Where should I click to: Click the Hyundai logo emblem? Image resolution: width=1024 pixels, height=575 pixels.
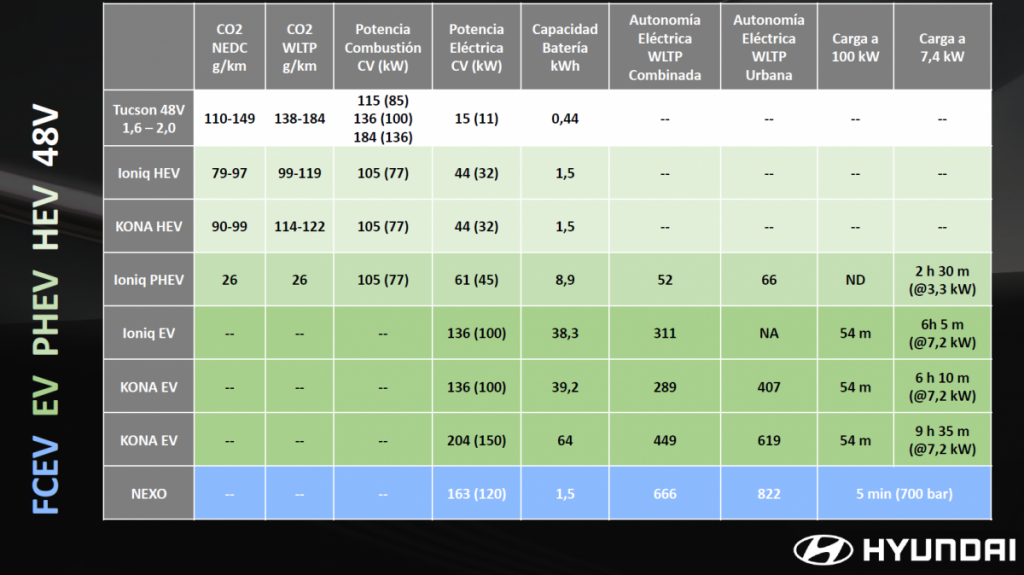(x=823, y=549)
